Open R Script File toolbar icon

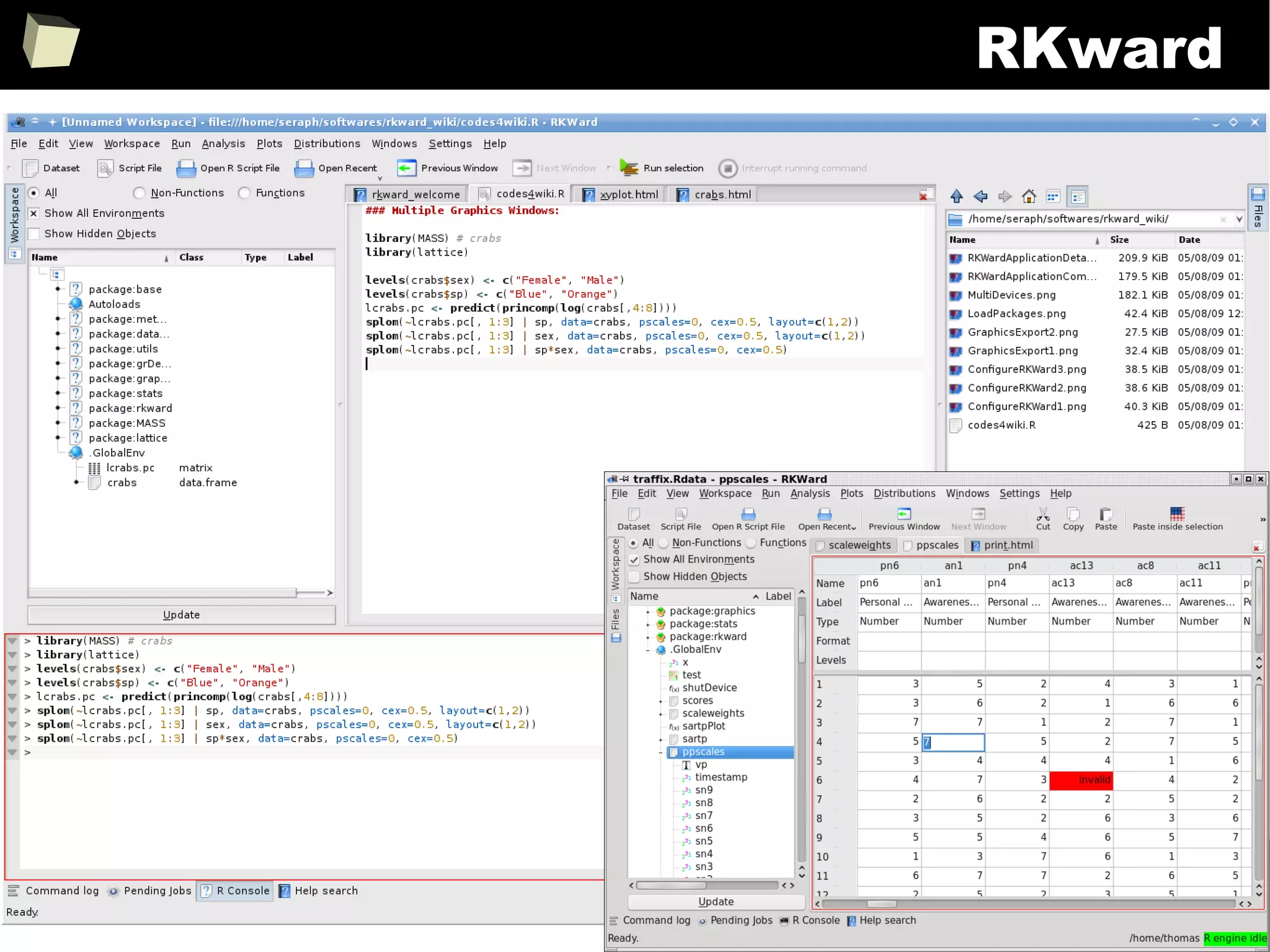coord(186,168)
